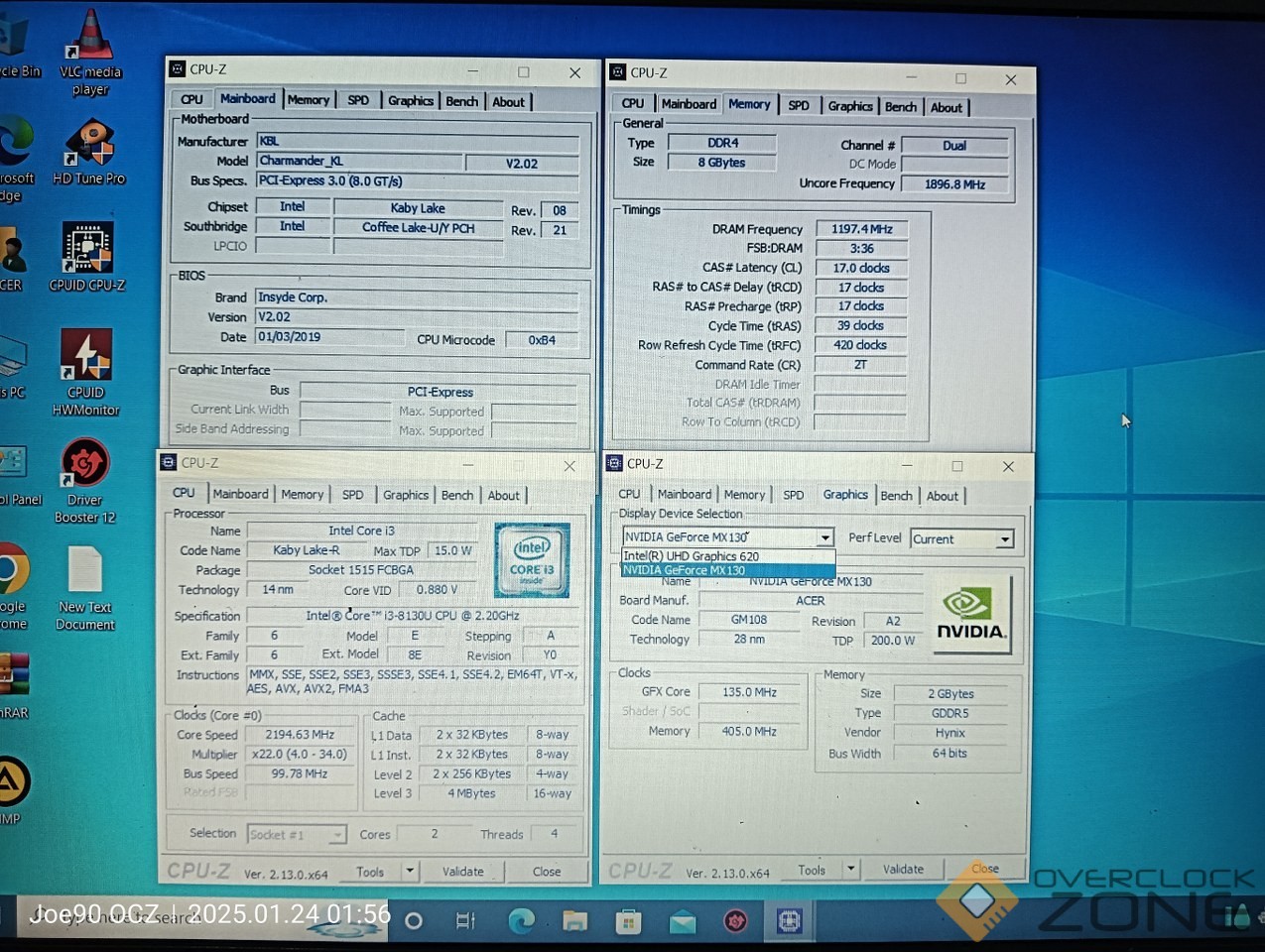Screen dimensions: 1265x952
Task: Switch to Graphics tab in the Memory window
Action: coord(850,106)
